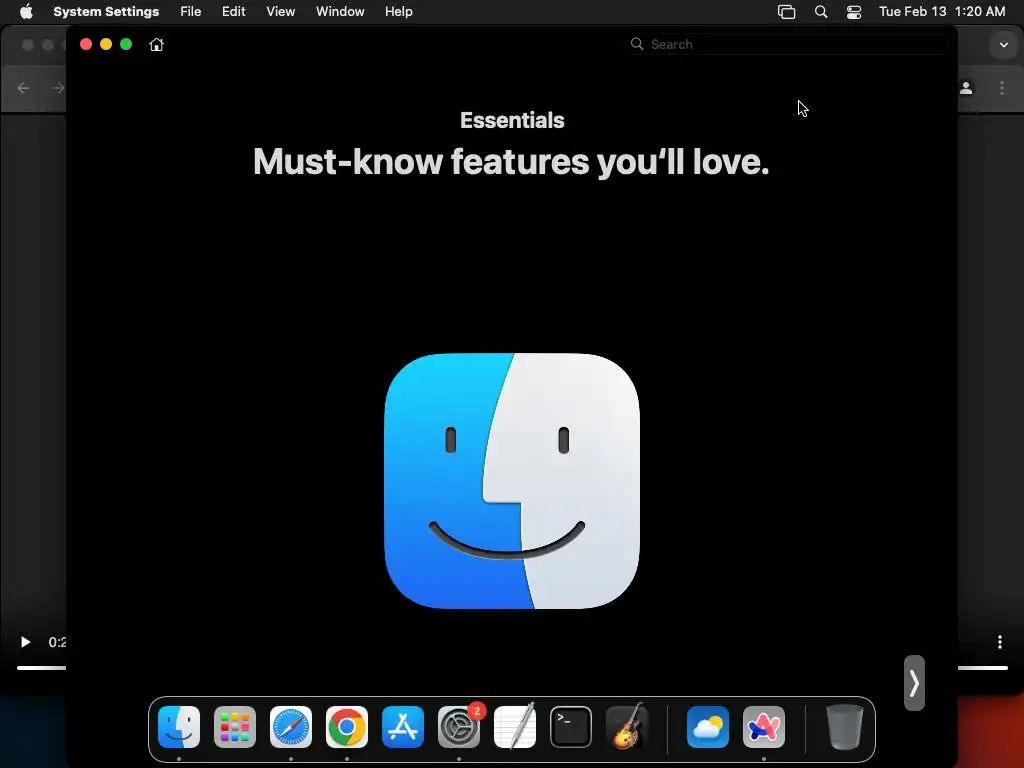Open the App Store from the Dock
This screenshot has height=768, width=1024.
click(403, 727)
